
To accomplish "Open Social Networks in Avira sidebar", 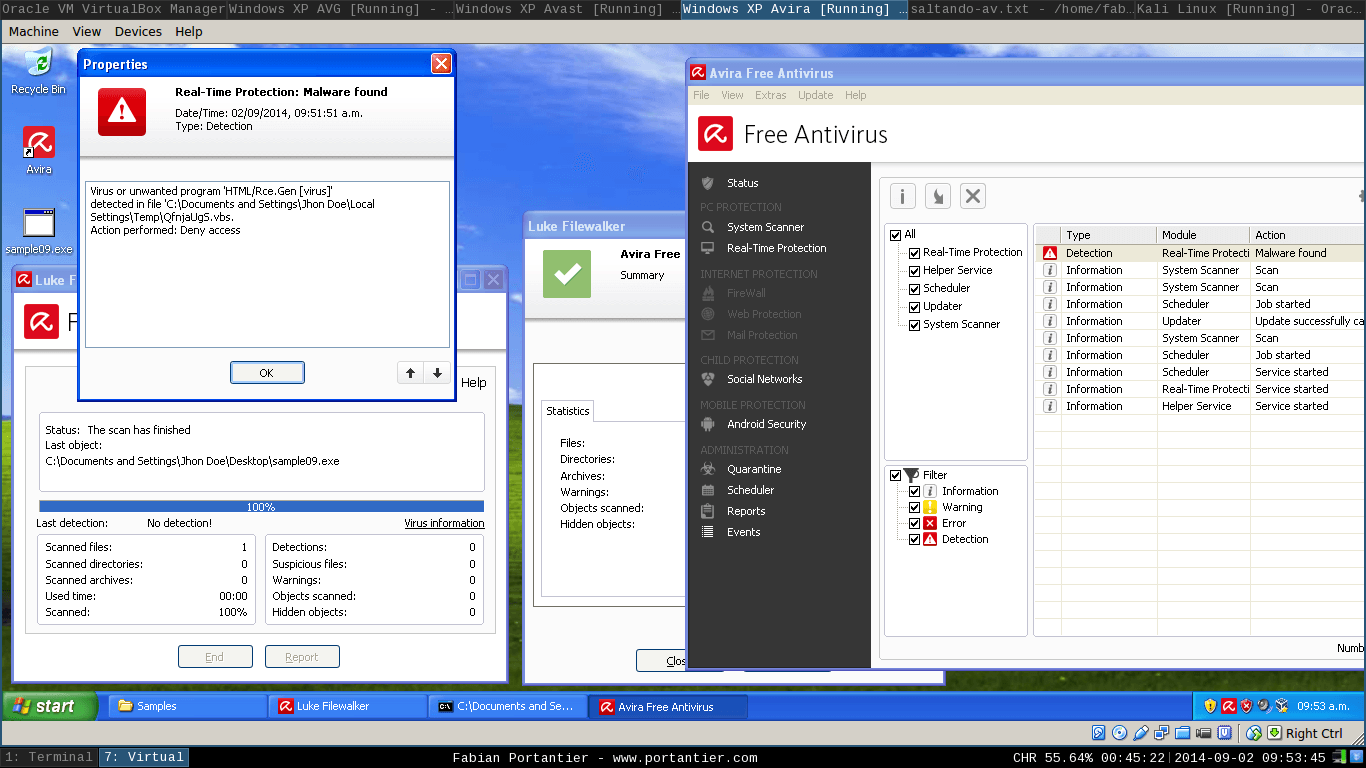I will pyautogui.click(x=764, y=379).
